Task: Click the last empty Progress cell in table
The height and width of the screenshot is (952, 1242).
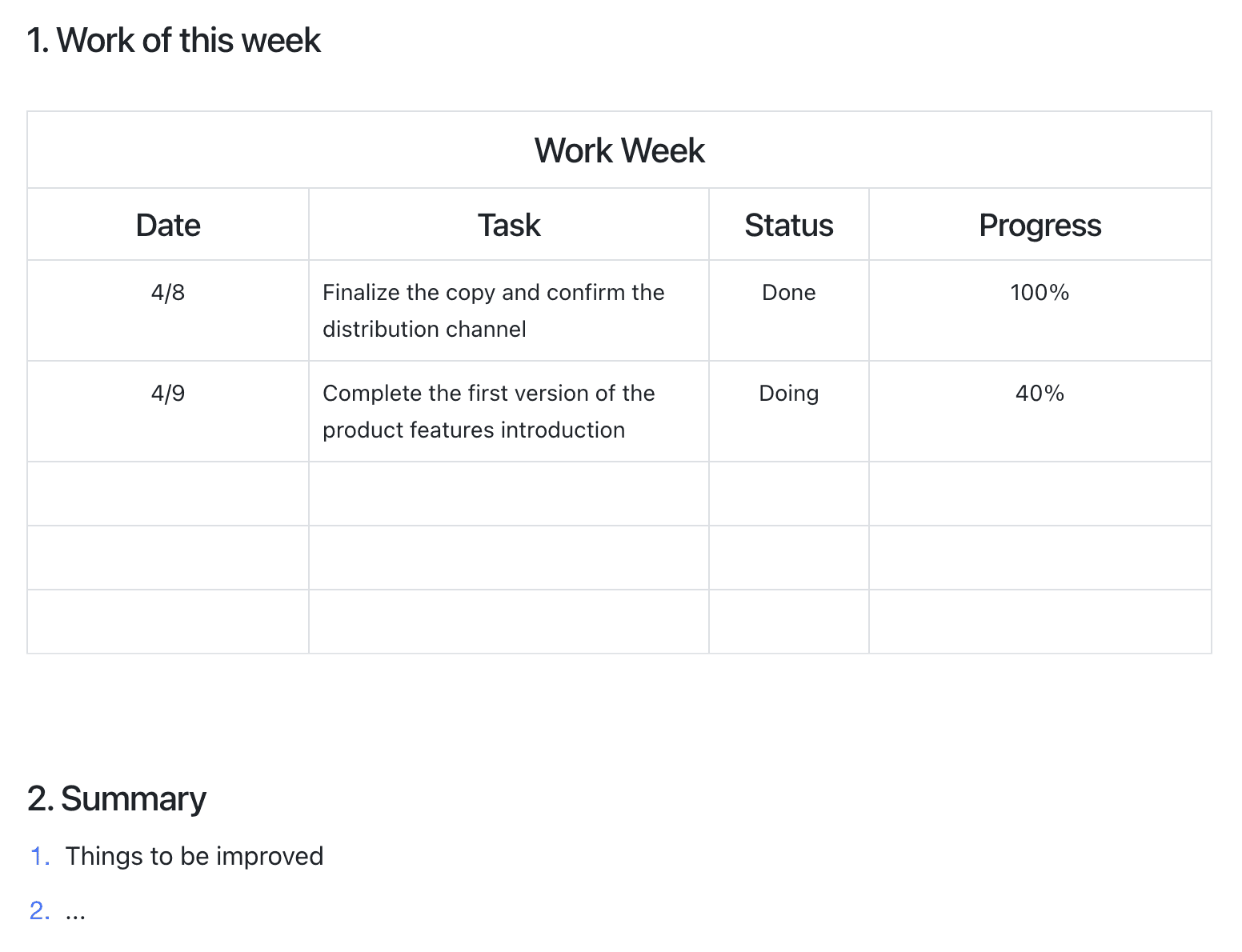Action: click(x=1040, y=622)
